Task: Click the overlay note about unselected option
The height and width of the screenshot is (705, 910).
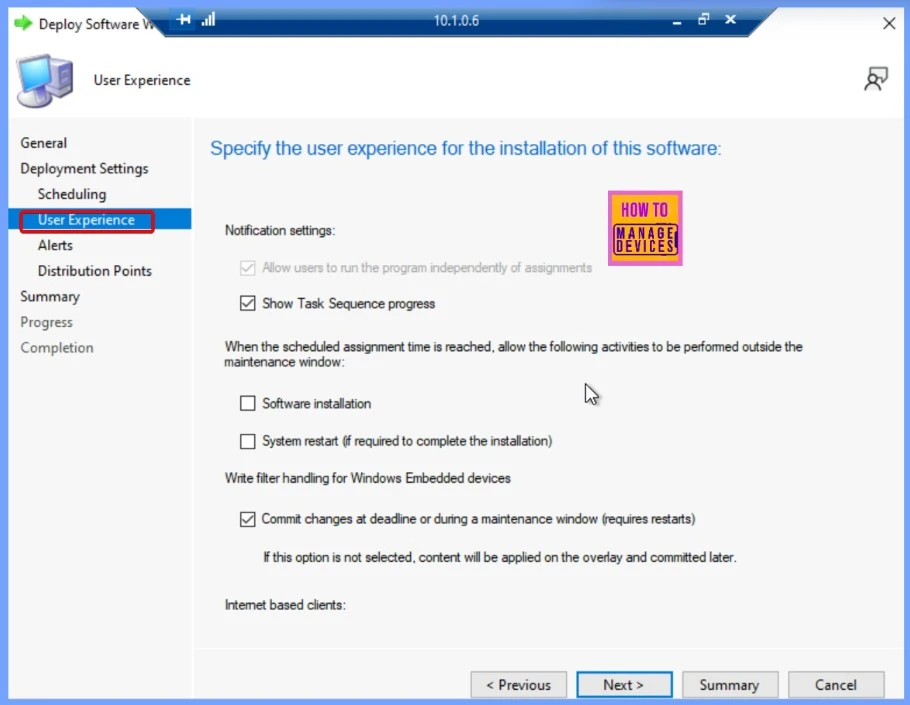Action: [500, 558]
